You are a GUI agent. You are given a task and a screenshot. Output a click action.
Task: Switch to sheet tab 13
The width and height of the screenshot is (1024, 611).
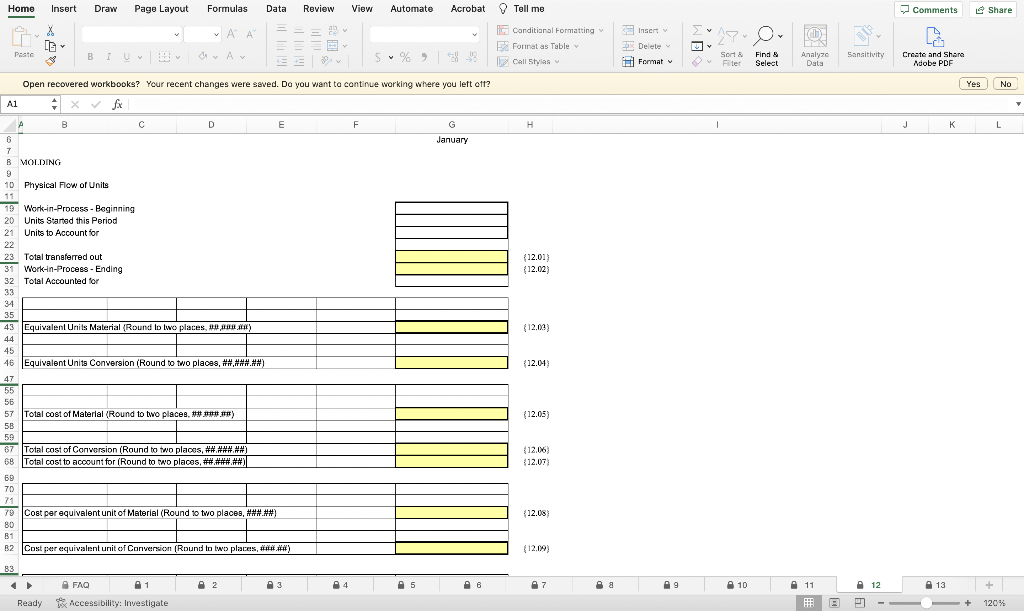coord(935,585)
